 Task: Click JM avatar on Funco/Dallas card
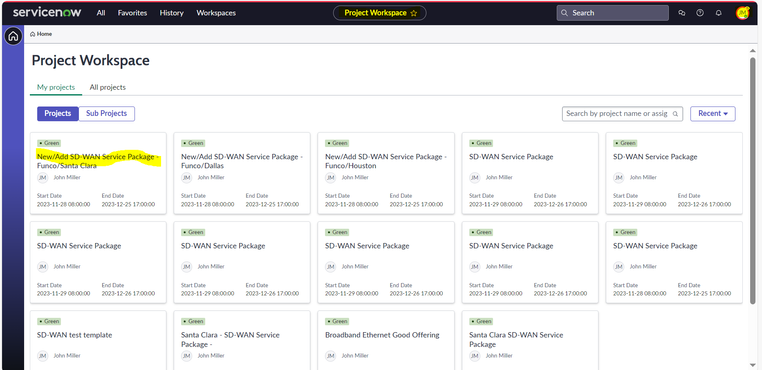(x=187, y=177)
